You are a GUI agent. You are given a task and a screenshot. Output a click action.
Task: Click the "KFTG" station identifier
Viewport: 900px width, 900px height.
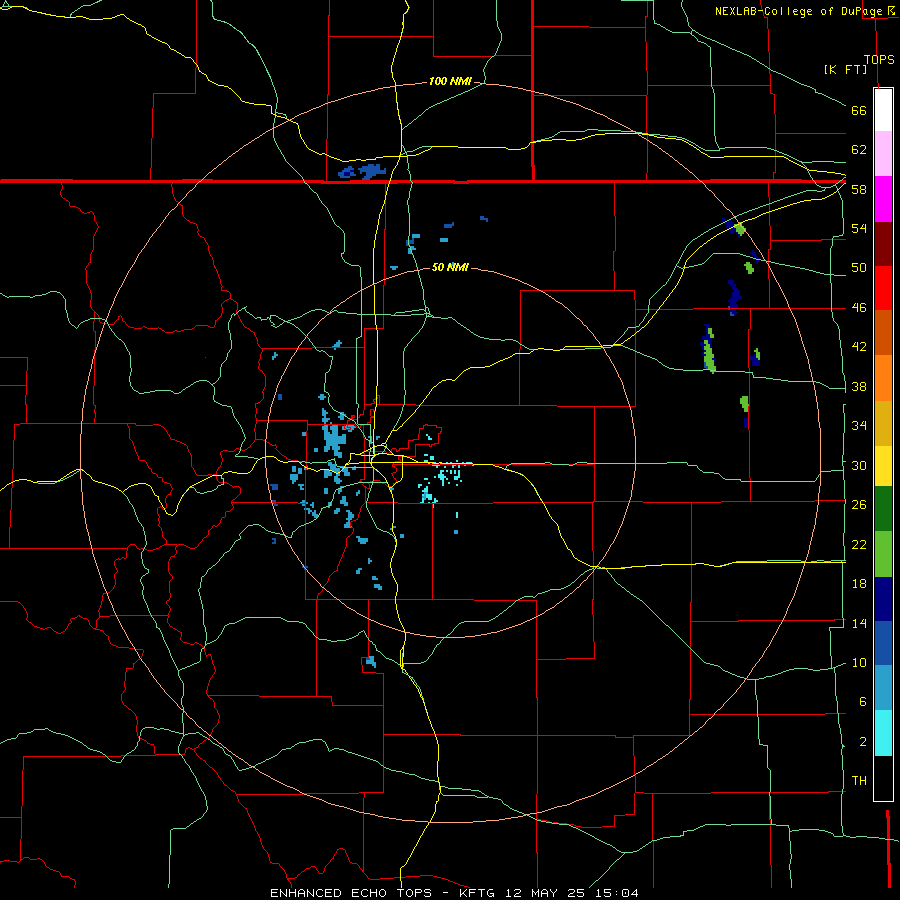476,893
